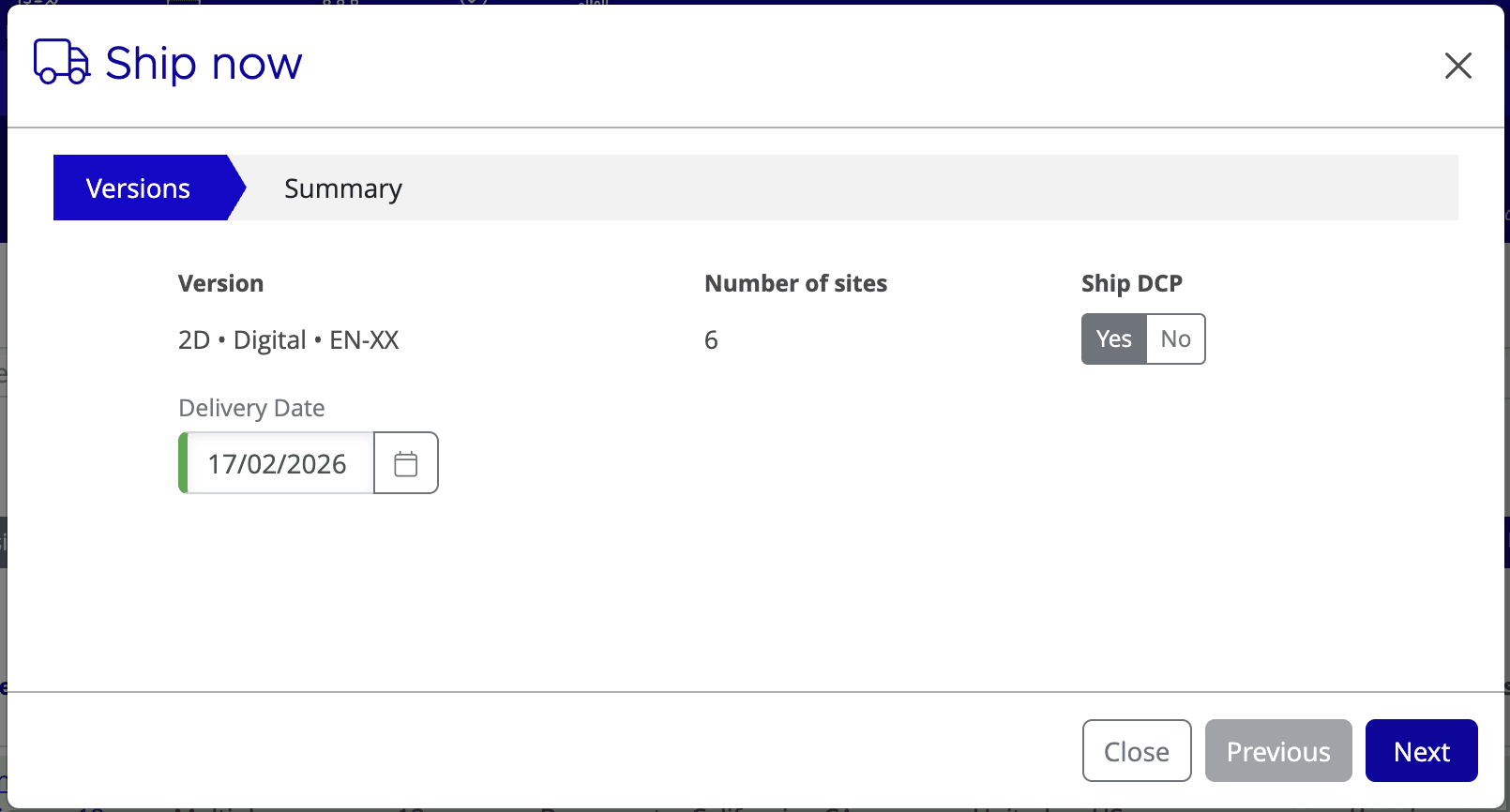This screenshot has width=1510, height=812.
Task: Switch to the Summary tab
Action: [x=341, y=188]
